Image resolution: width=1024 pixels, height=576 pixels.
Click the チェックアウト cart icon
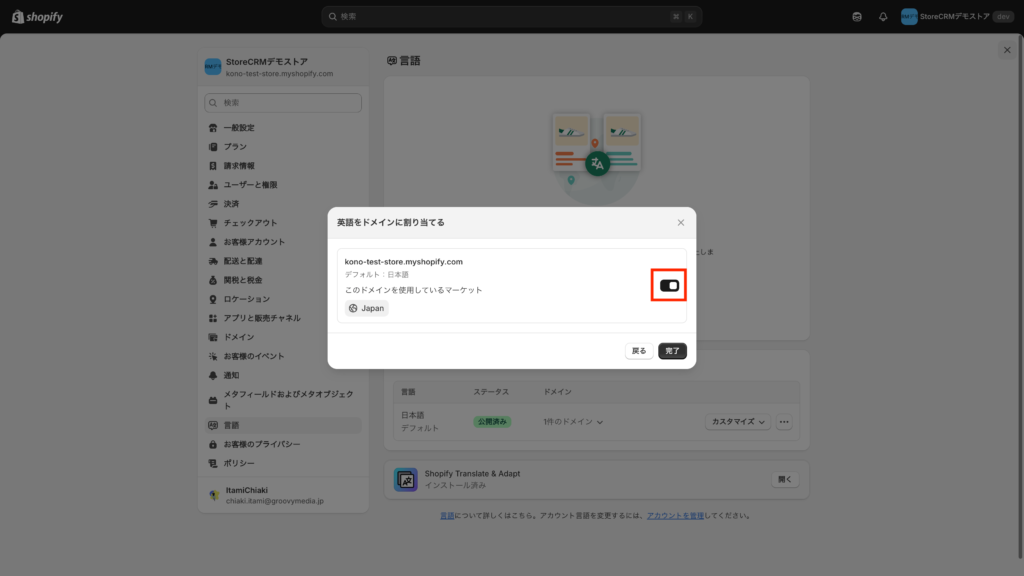(x=213, y=223)
